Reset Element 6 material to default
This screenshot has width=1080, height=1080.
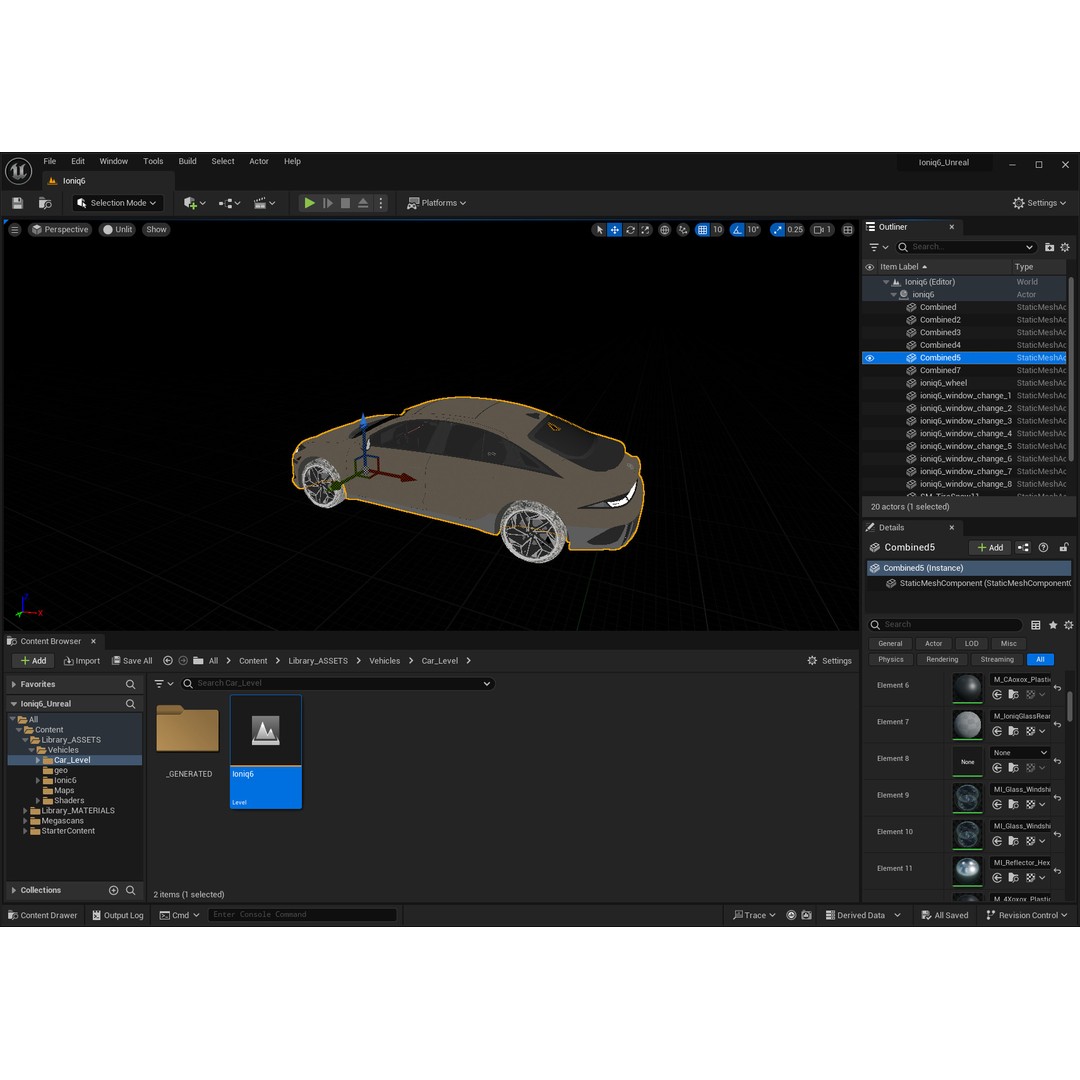click(x=1057, y=687)
